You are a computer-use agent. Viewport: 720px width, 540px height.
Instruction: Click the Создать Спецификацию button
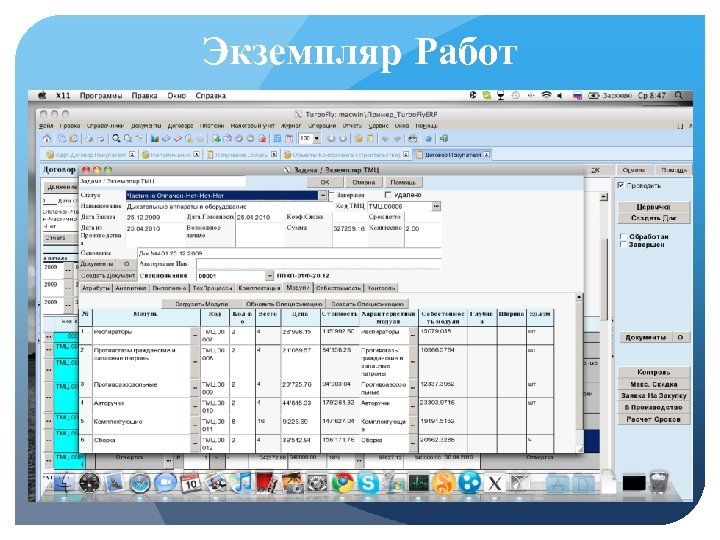click(x=367, y=304)
